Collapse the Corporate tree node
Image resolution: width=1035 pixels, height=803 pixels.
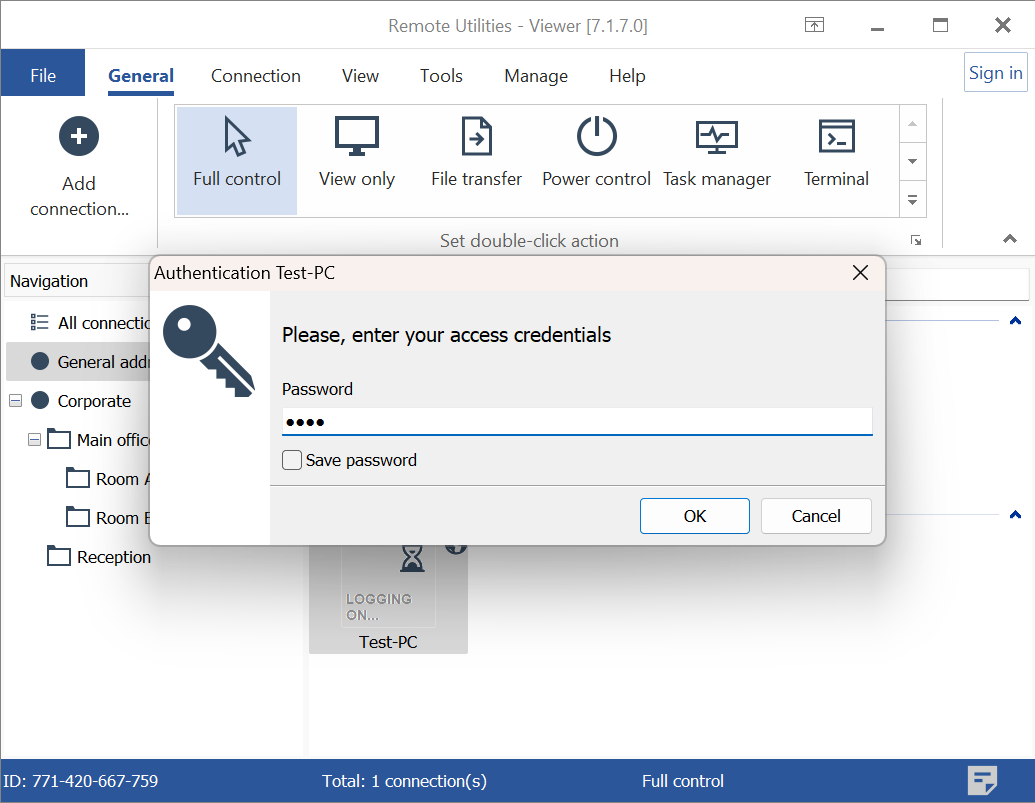[x=15, y=401]
